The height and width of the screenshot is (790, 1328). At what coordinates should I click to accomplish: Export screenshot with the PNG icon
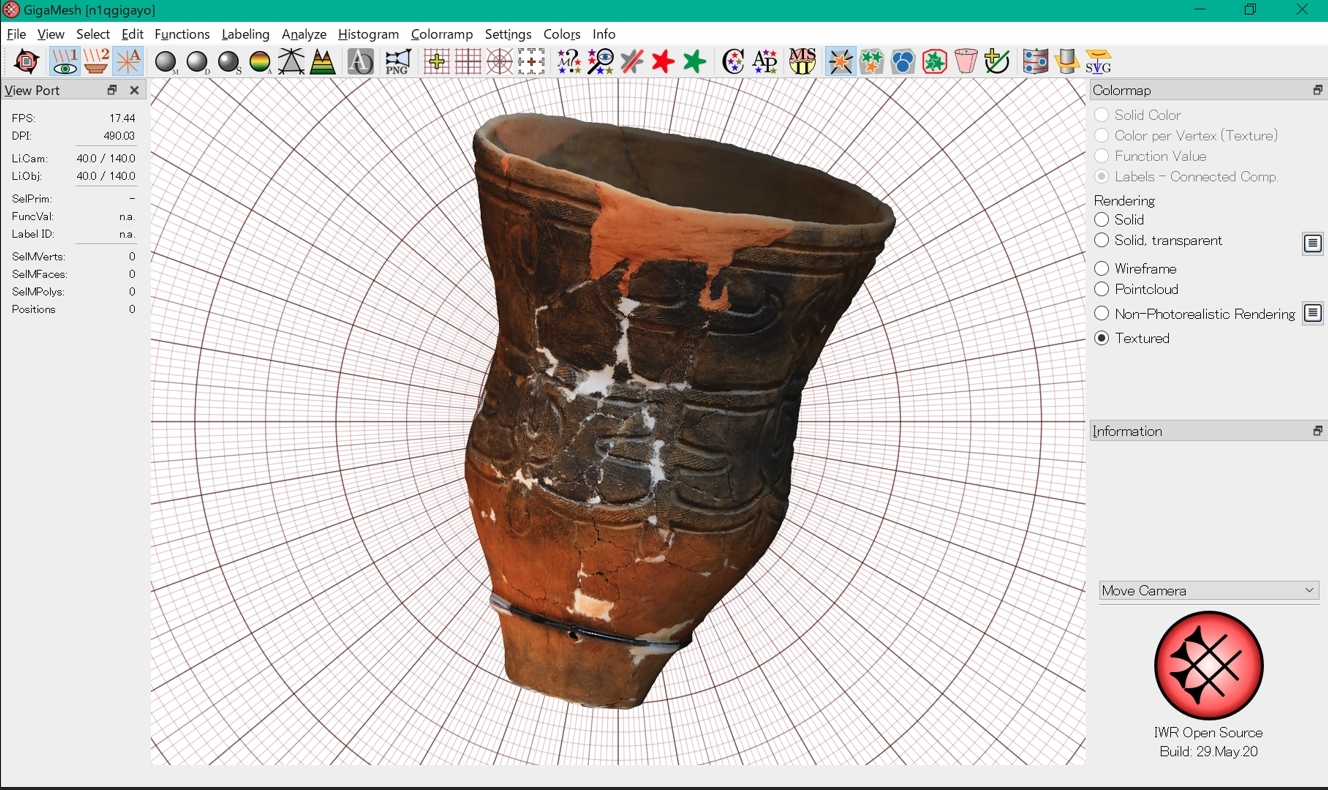coord(397,62)
